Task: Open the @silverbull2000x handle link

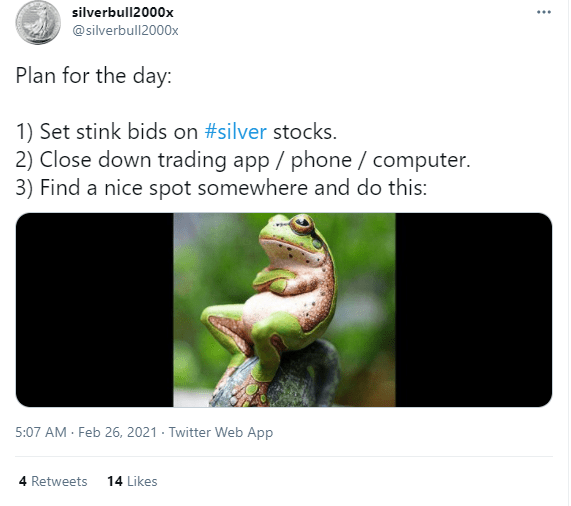Action: (125, 30)
